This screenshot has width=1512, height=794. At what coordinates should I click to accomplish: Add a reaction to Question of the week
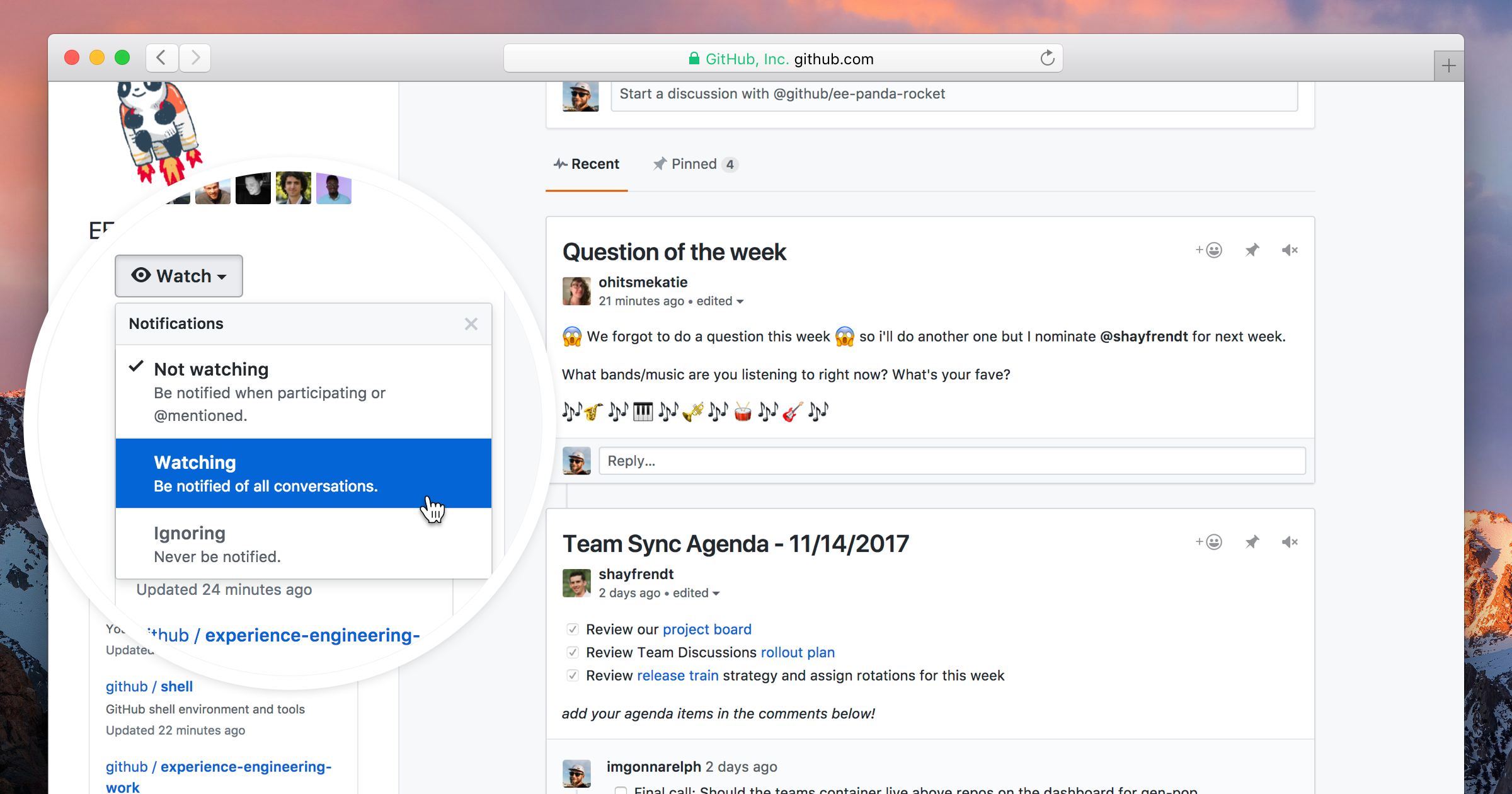1208,250
